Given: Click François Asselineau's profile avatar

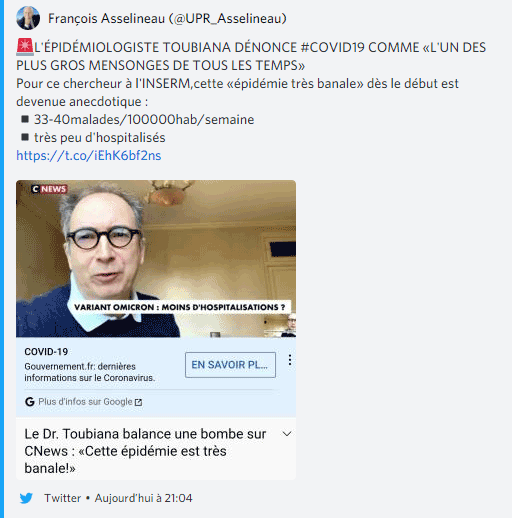Looking at the screenshot, I should (x=28, y=18).
